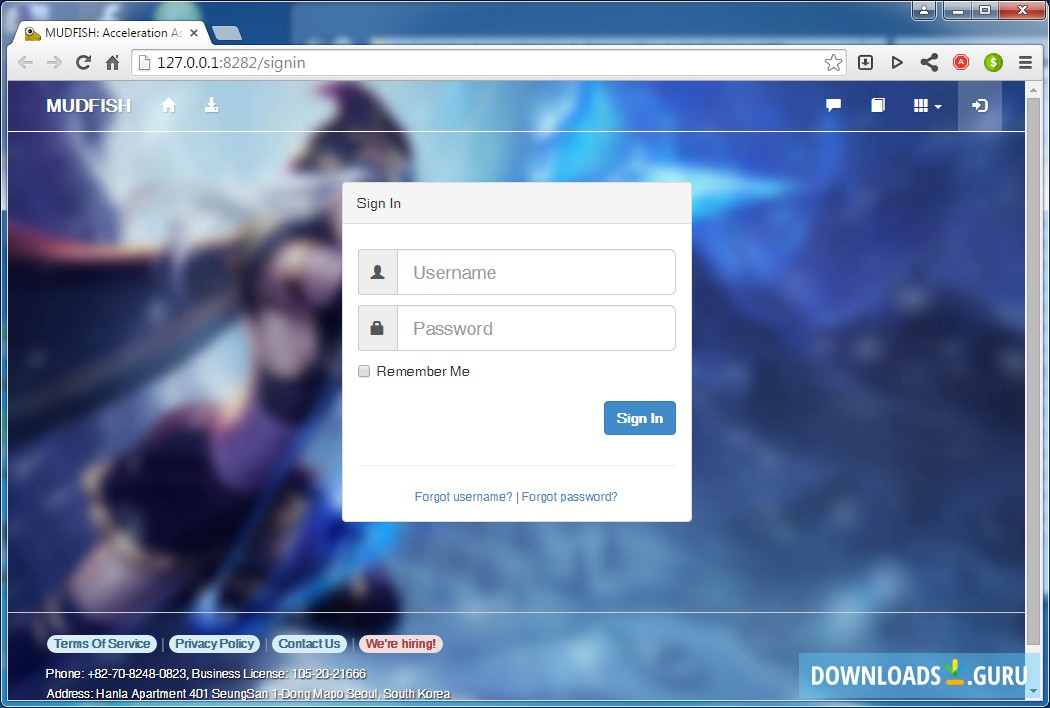Follow the Forgot password? link
The width and height of the screenshot is (1050, 708).
(569, 496)
